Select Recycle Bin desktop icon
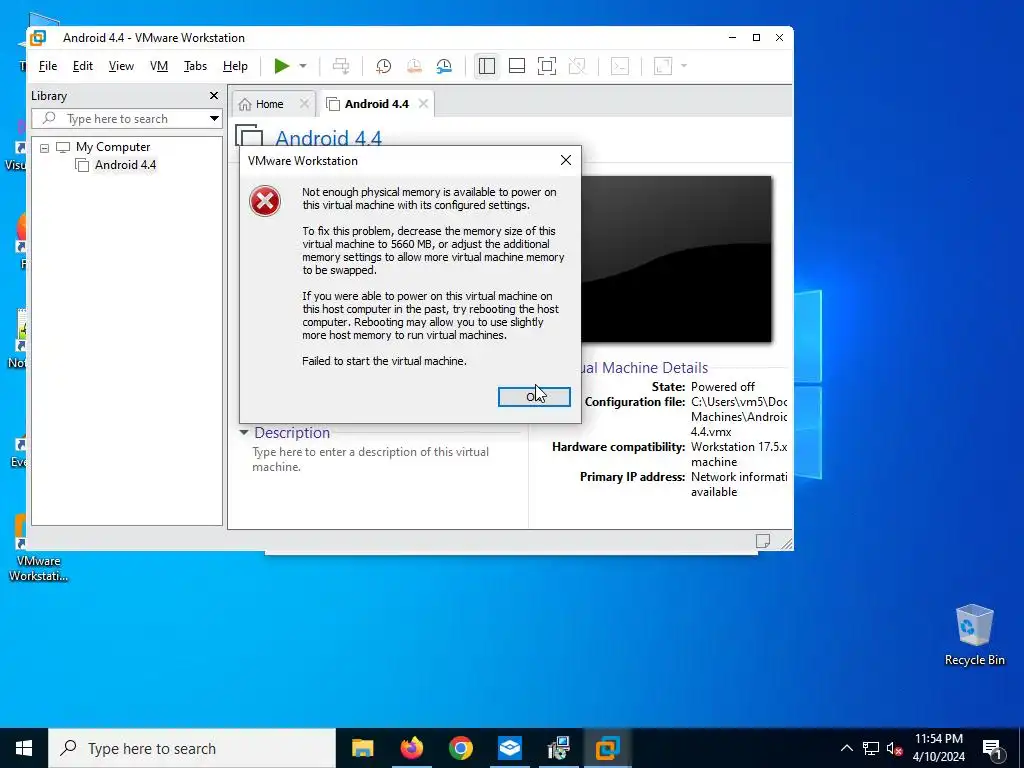1024x768 pixels. [x=974, y=635]
